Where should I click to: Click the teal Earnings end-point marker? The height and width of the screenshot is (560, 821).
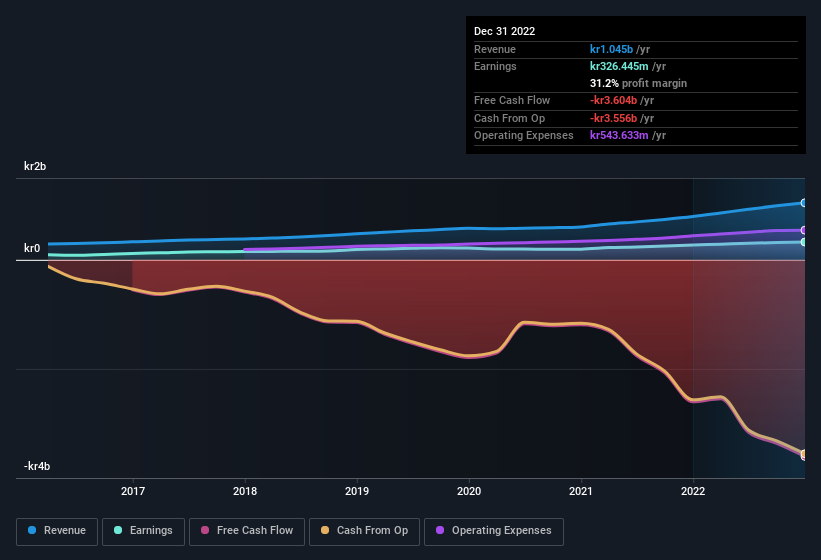pos(803,242)
